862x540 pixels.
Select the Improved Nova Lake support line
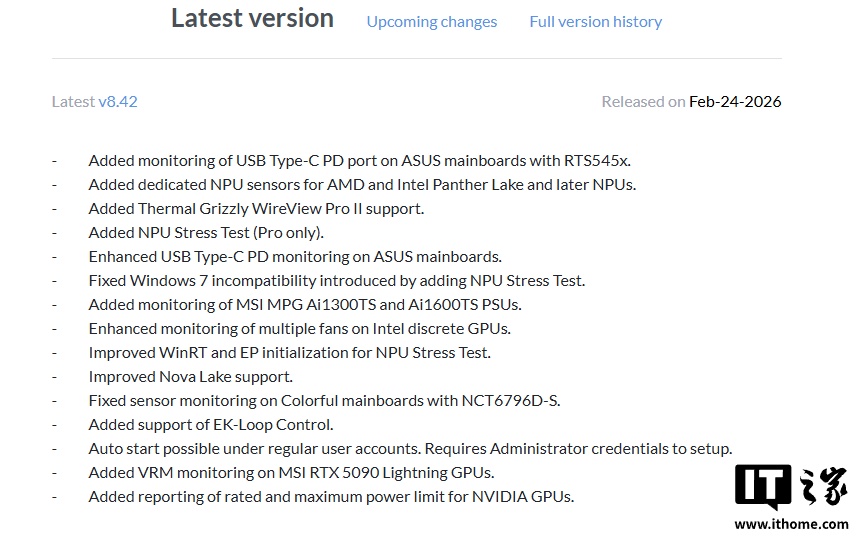point(190,377)
